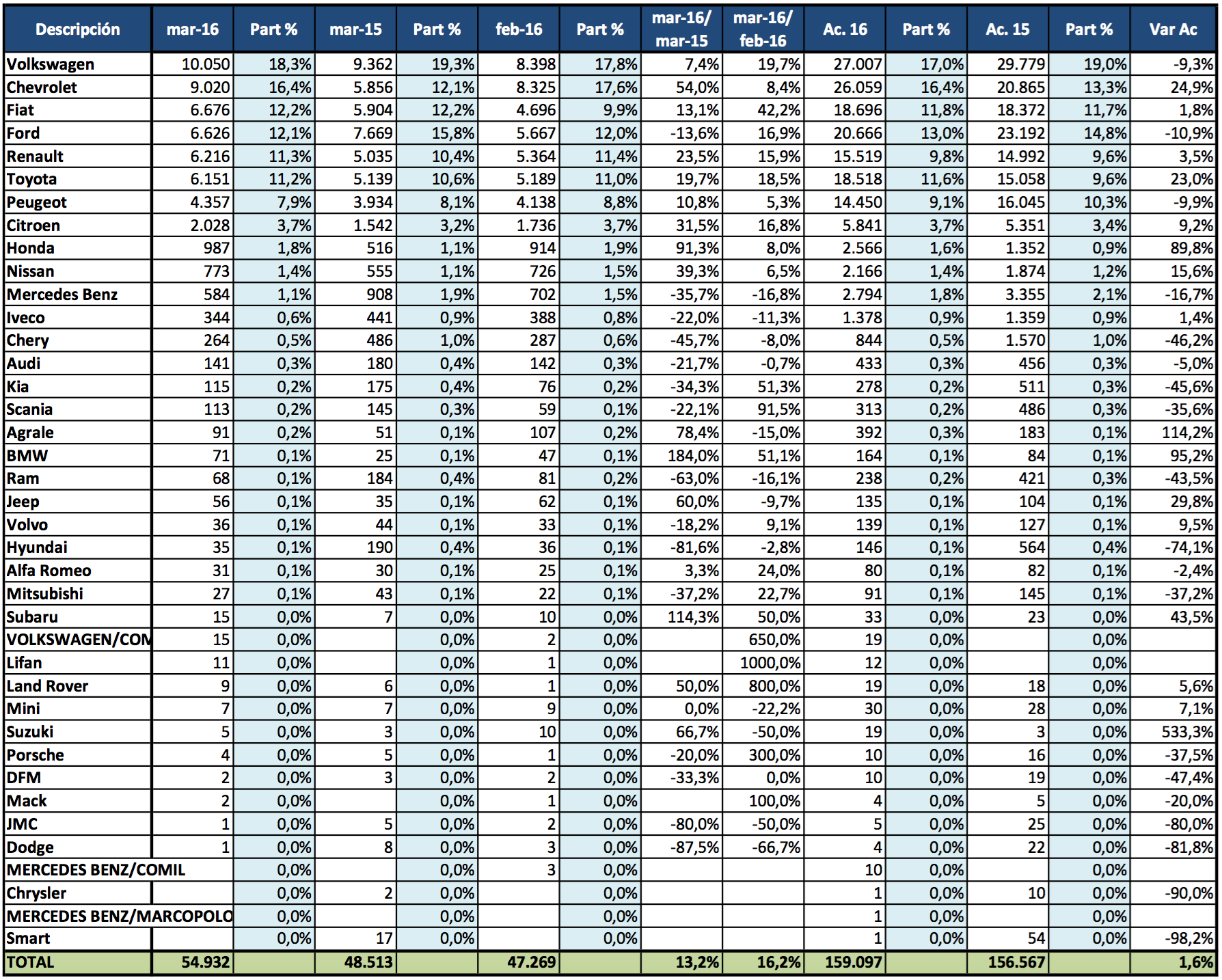1222x980 pixels.
Task: Click BMW's 184,0% year-over-year cell
Action: (x=693, y=456)
